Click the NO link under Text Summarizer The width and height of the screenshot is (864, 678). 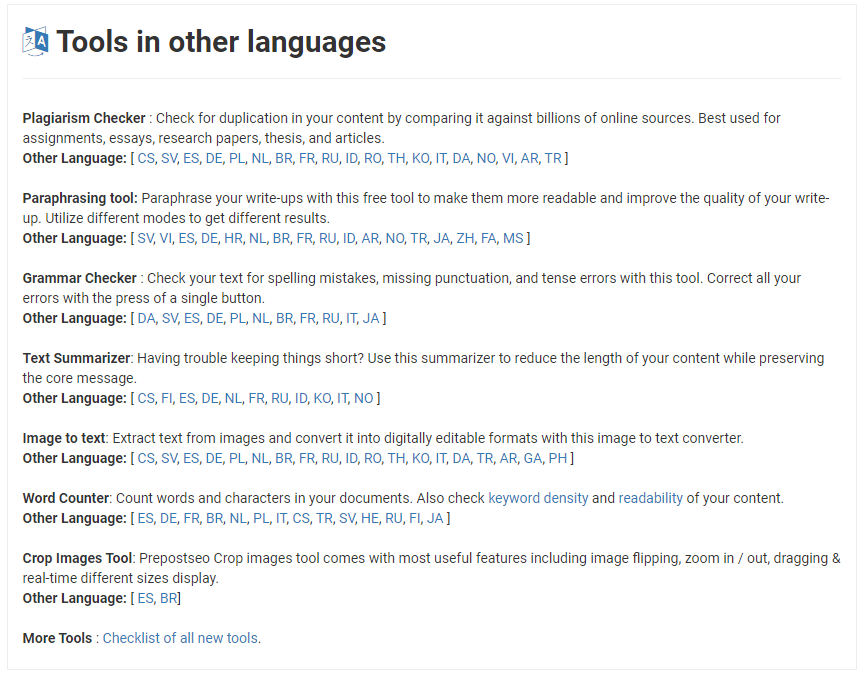click(365, 398)
